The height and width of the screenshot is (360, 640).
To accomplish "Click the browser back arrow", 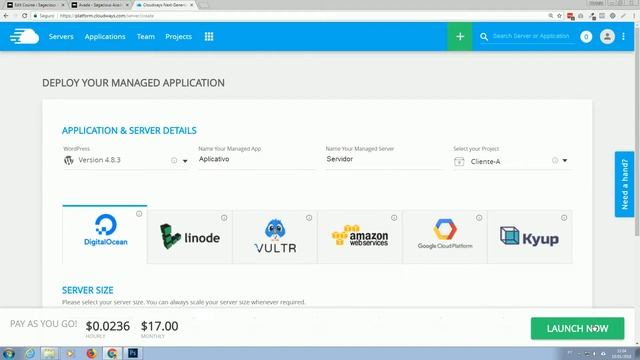I will coord(6,16).
